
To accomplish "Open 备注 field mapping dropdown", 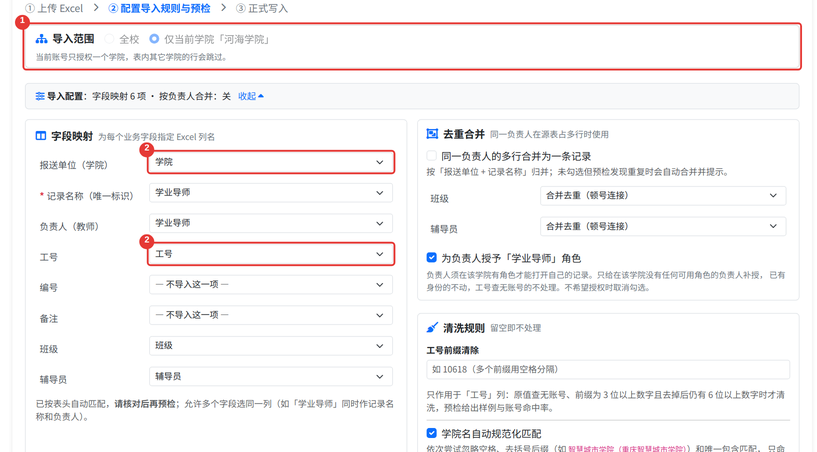I will (x=271, y=315).
